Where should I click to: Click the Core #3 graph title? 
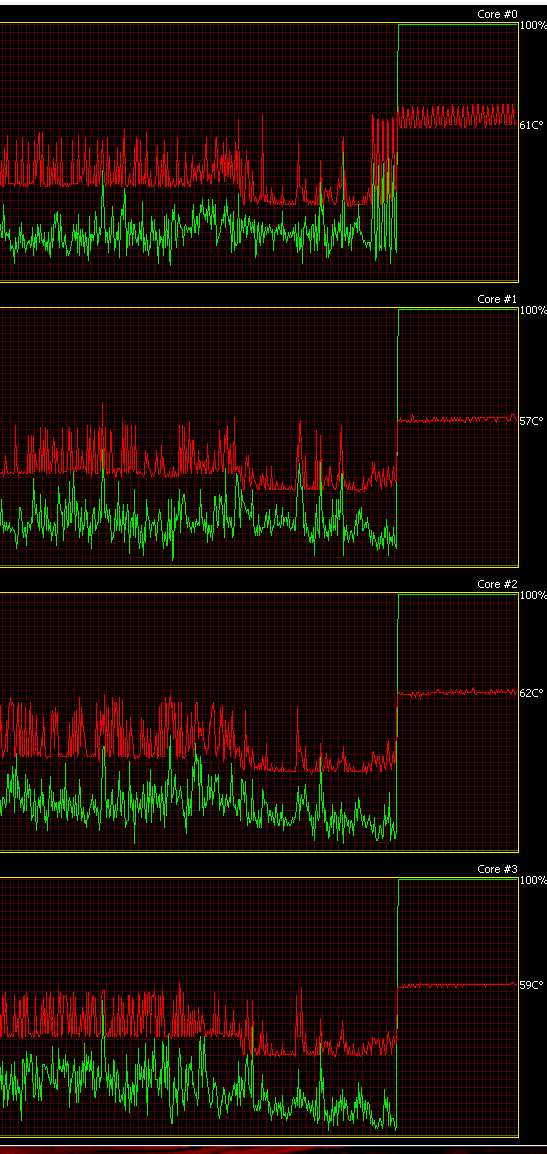click(498, 869)
